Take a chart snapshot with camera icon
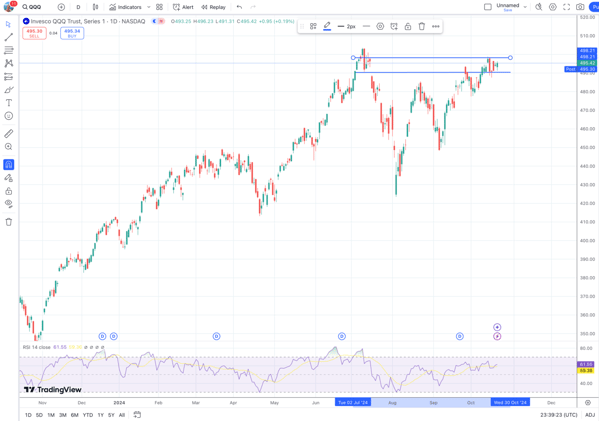This screenshot has height=421, width=599. [580, 7]
